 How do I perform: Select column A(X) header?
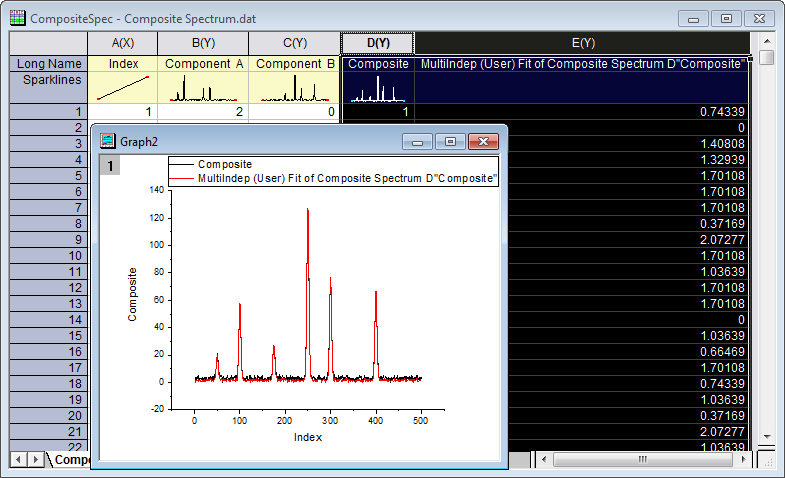coord(124,43)
